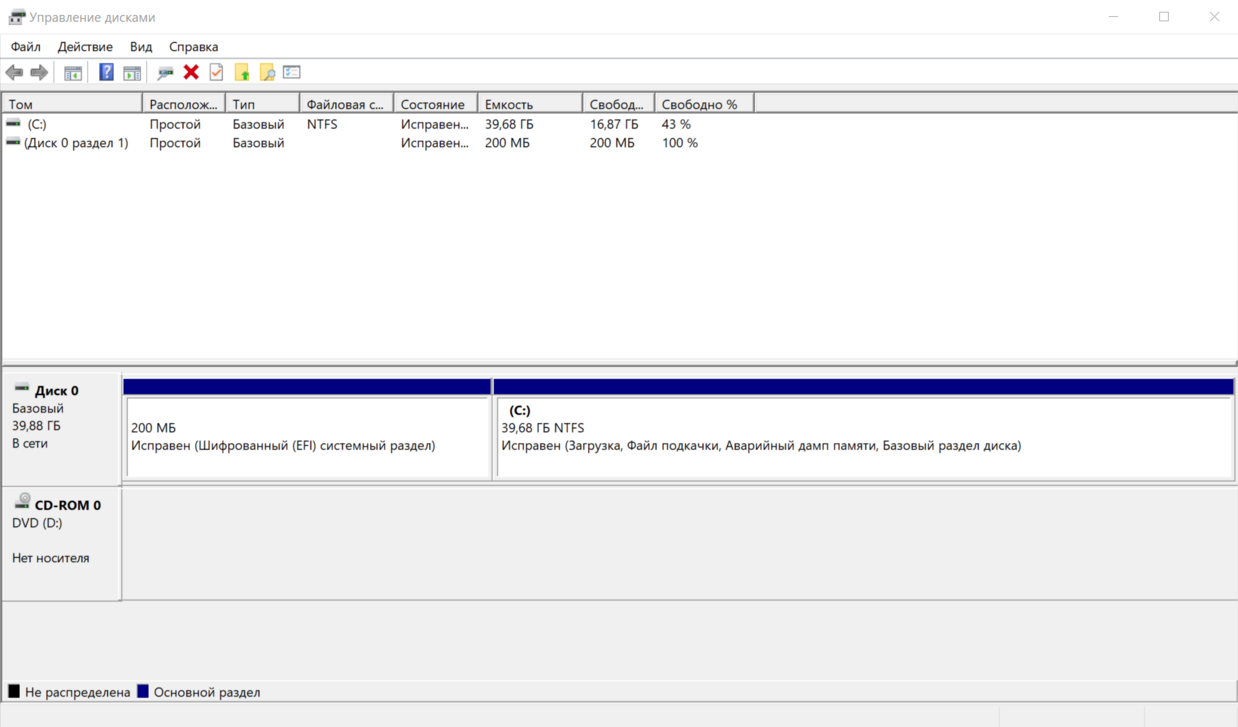Image resolution: width=1238 pixels, height=727 pixels.
Task: Click the disk connection icon in toolbar
Action: [x=165, y=72]
